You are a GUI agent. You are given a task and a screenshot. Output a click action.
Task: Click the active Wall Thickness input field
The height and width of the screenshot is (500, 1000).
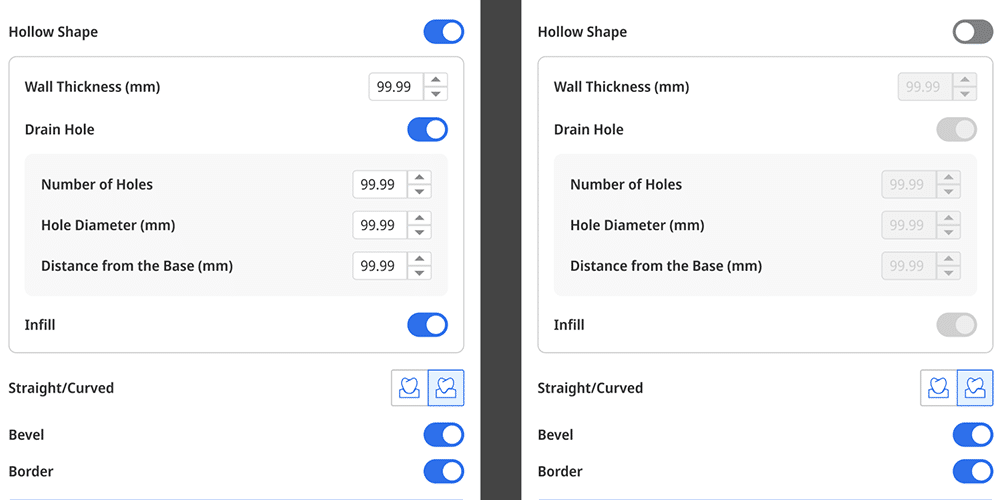coord(397,87)
